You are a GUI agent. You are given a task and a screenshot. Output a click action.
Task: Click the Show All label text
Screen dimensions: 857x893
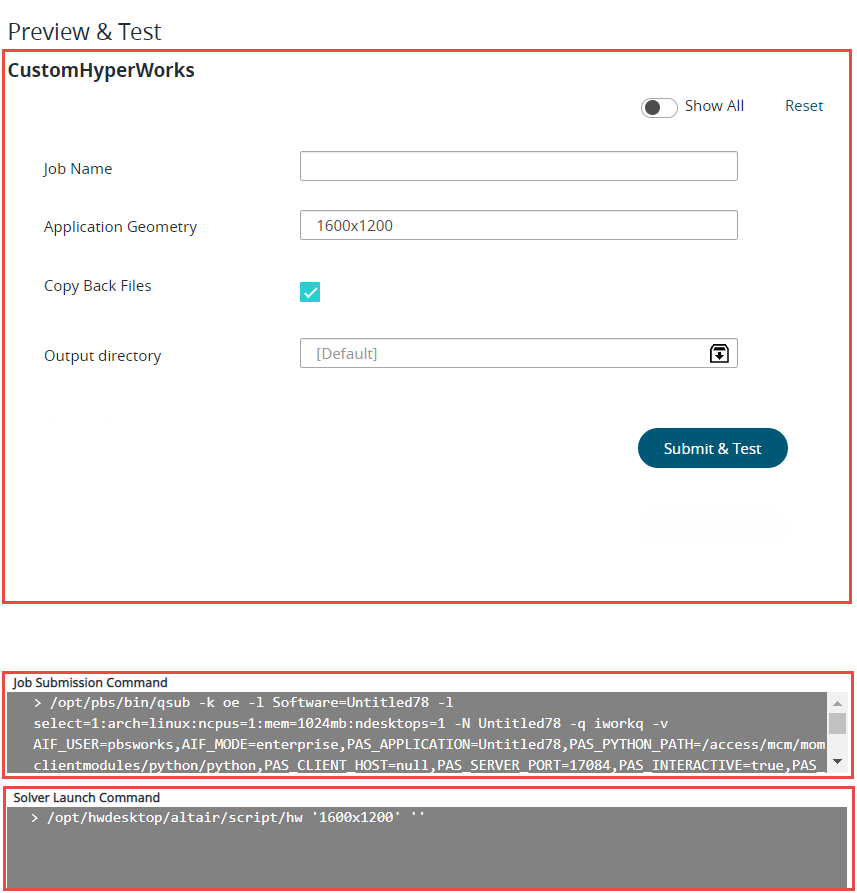coord(714,106)
